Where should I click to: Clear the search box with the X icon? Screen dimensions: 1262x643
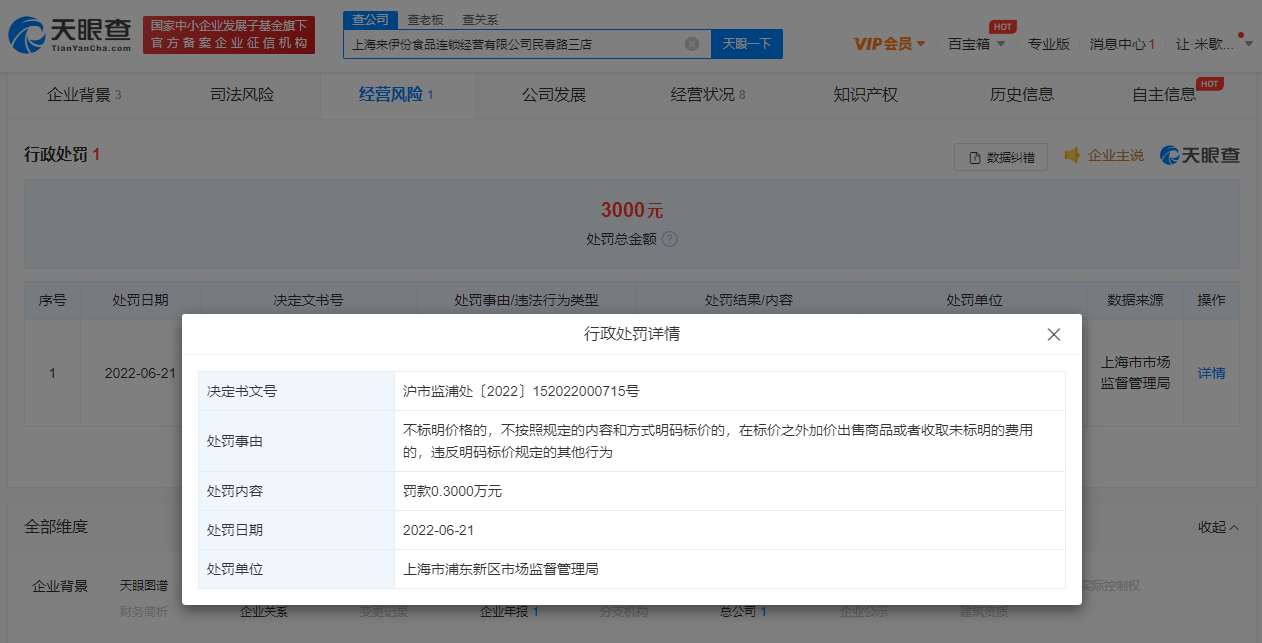tap(692, 44)
